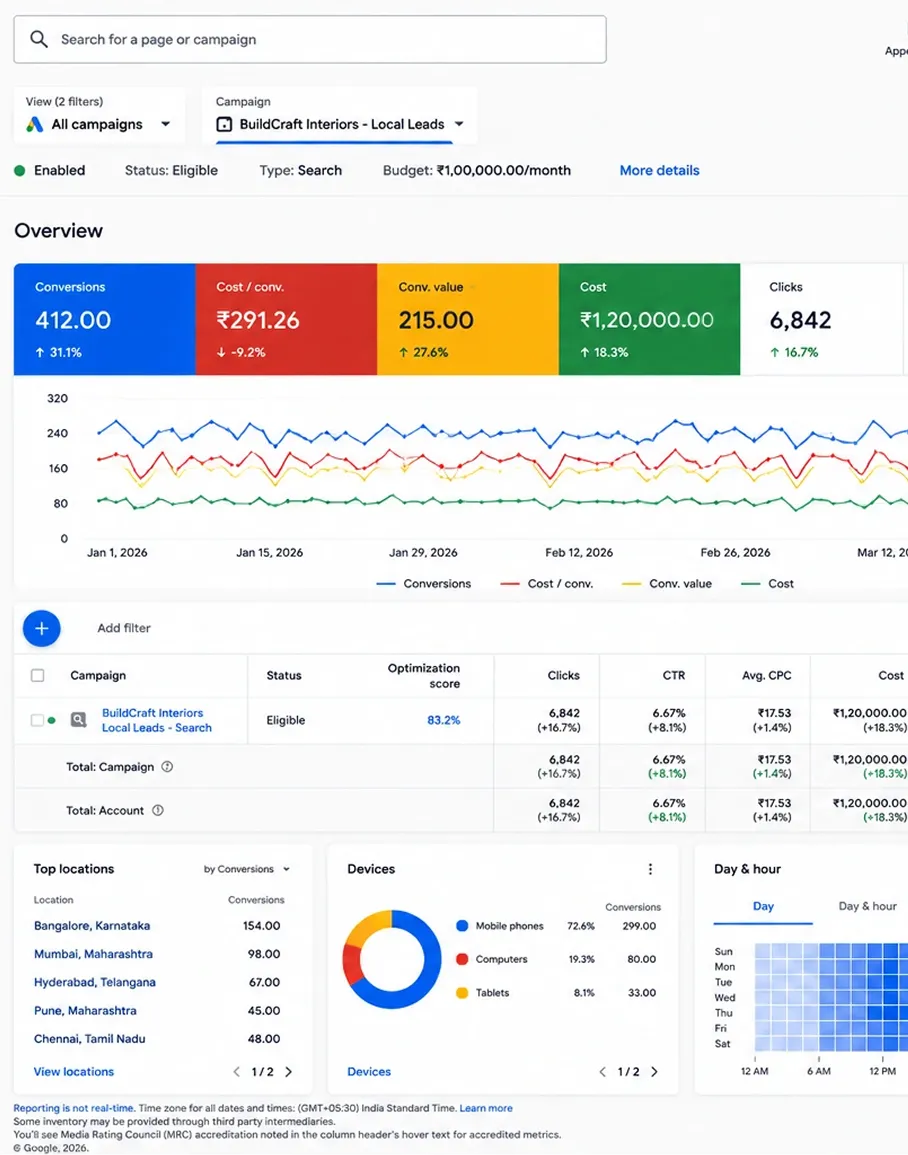The height and width of the screenshot is (1155, 908).
Task: Click the Budget ₹1,00,000.00/month text
Action: click(x=476, y=171)
